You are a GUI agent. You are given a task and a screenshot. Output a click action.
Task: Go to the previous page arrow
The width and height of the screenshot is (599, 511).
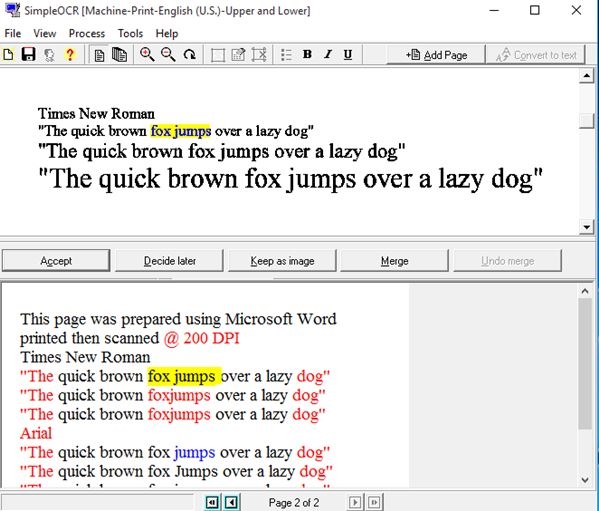click(x=231, y=502)
